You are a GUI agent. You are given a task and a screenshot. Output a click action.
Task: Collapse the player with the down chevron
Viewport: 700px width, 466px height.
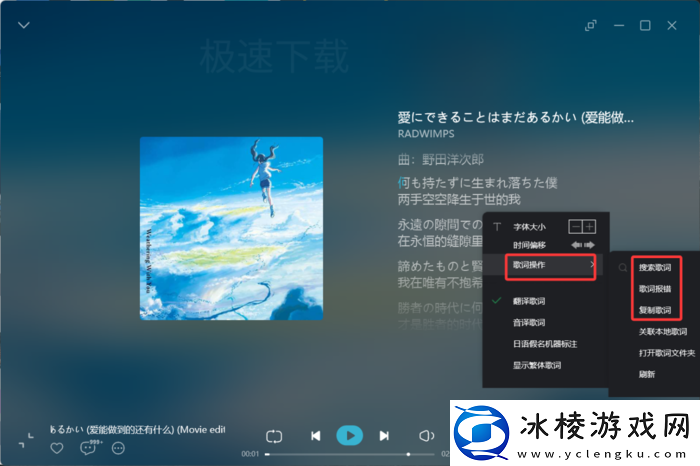click(x=24, y=25)
